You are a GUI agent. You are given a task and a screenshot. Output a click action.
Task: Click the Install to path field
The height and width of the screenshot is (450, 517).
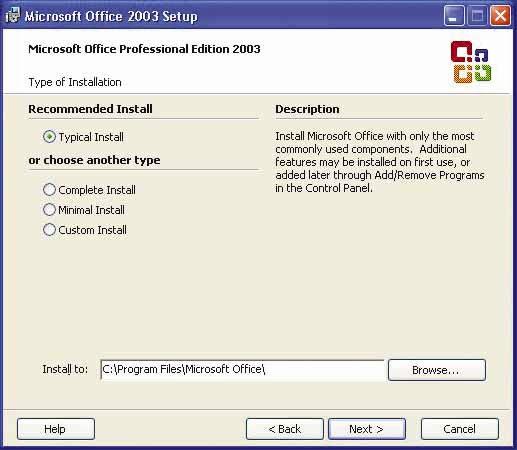click(x=242, y=370)
